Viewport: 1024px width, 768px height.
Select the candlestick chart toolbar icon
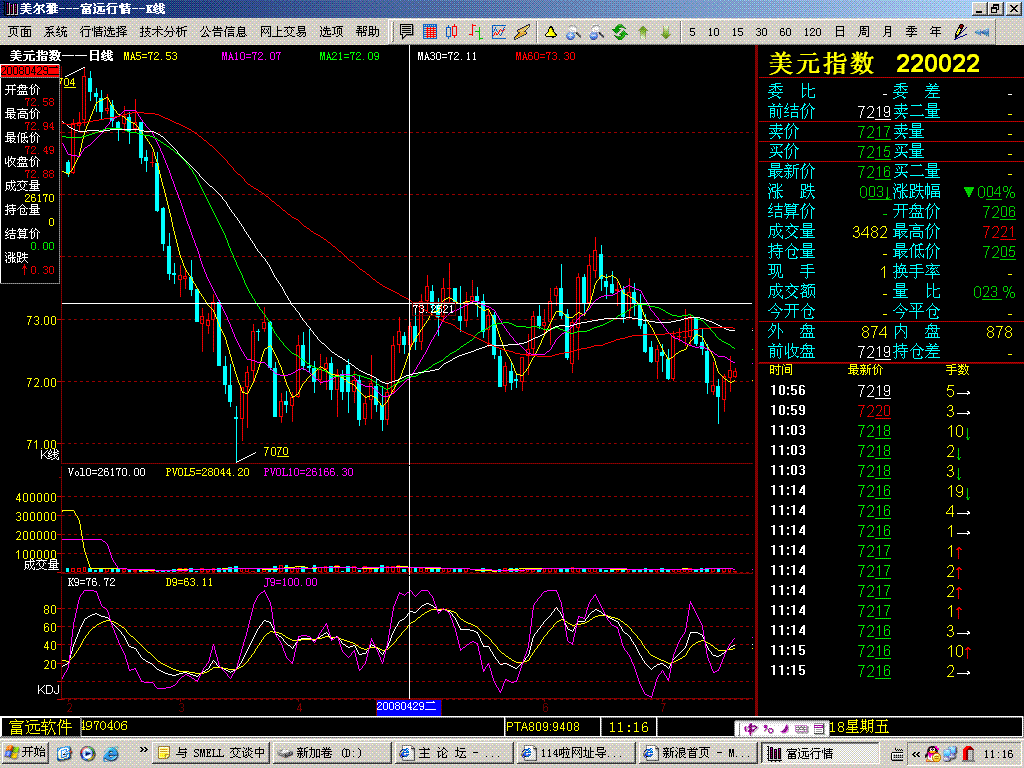point(452,31)
